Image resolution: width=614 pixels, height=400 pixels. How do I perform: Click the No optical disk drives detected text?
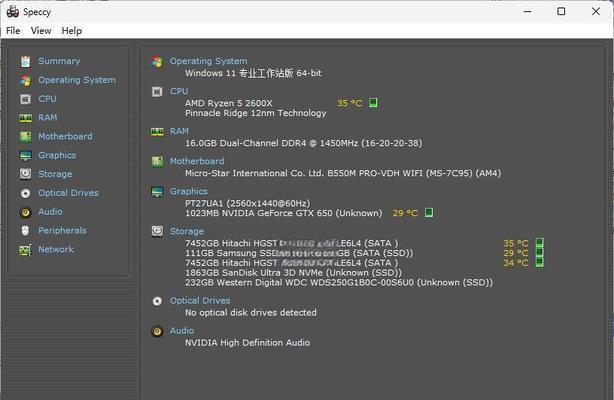pyautogui.click(x=251, y=313)
